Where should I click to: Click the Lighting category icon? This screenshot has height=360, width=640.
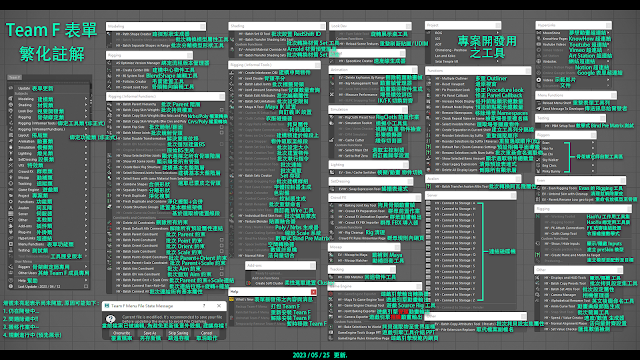click(x=11, y=153)
